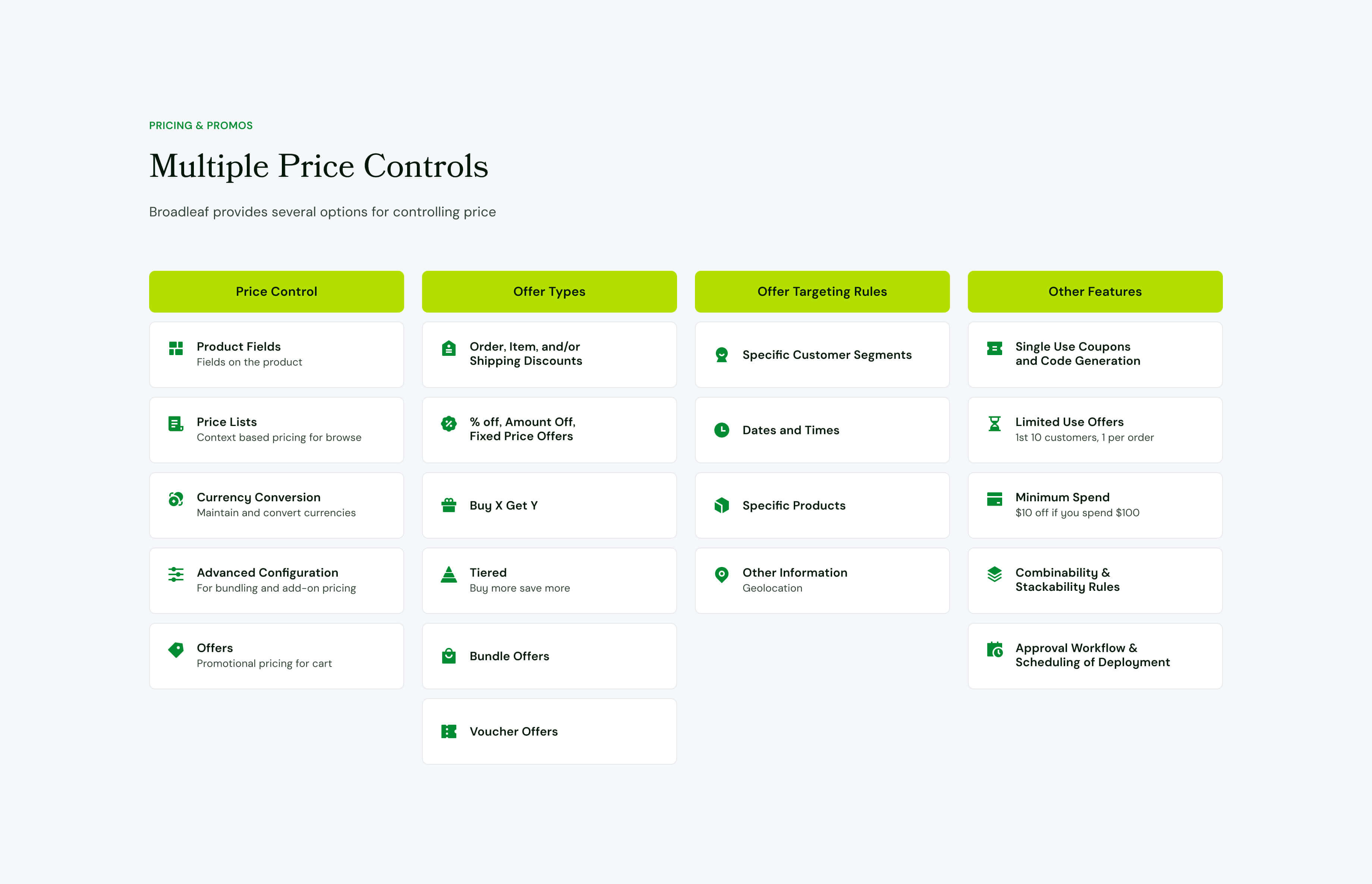This screenshot has width=1372, height=884.
Task: Open the Minimum Spend card
Action: click(1095, 505)
